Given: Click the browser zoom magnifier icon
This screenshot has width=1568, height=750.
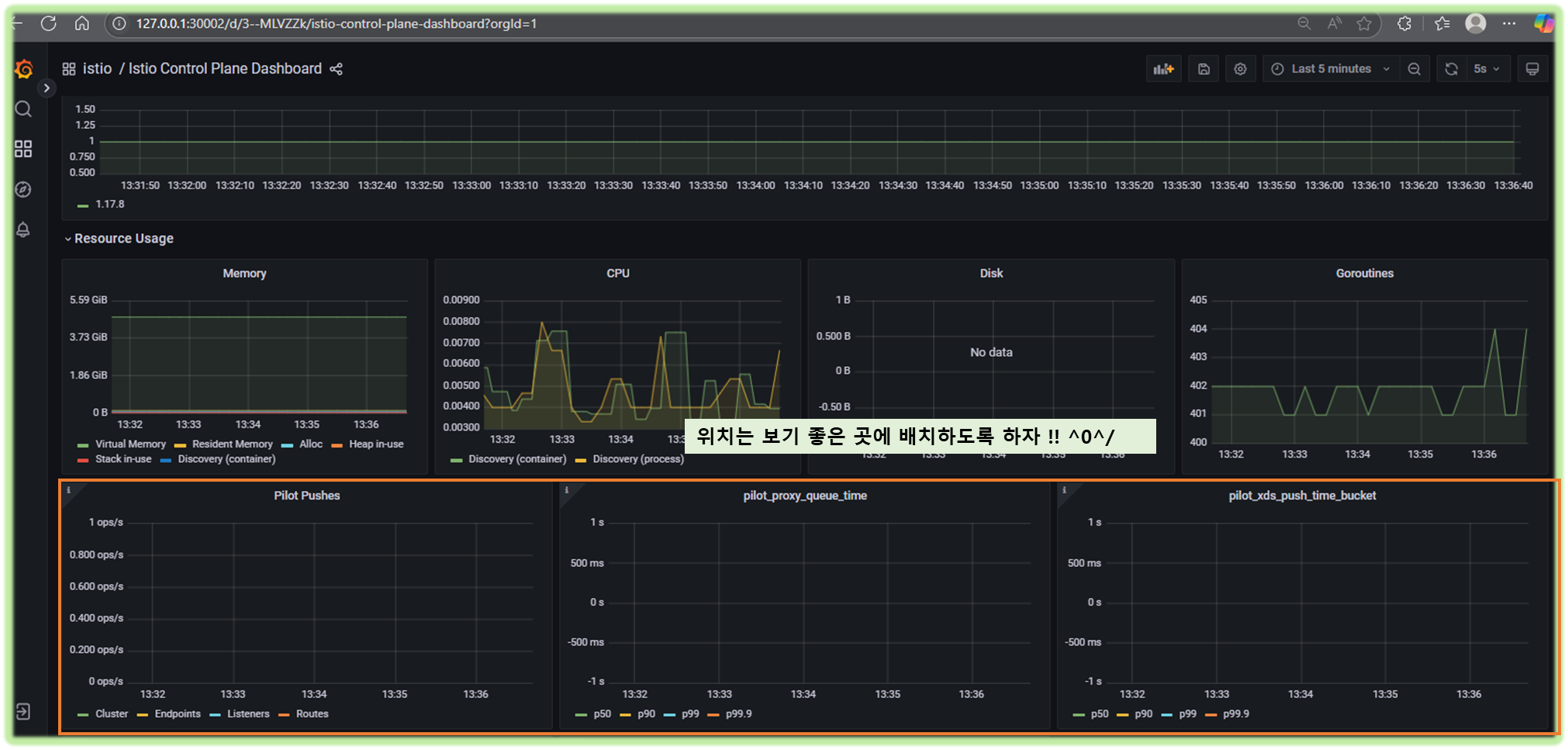Looking at the screenshot, I should (x=1304, y=24).
